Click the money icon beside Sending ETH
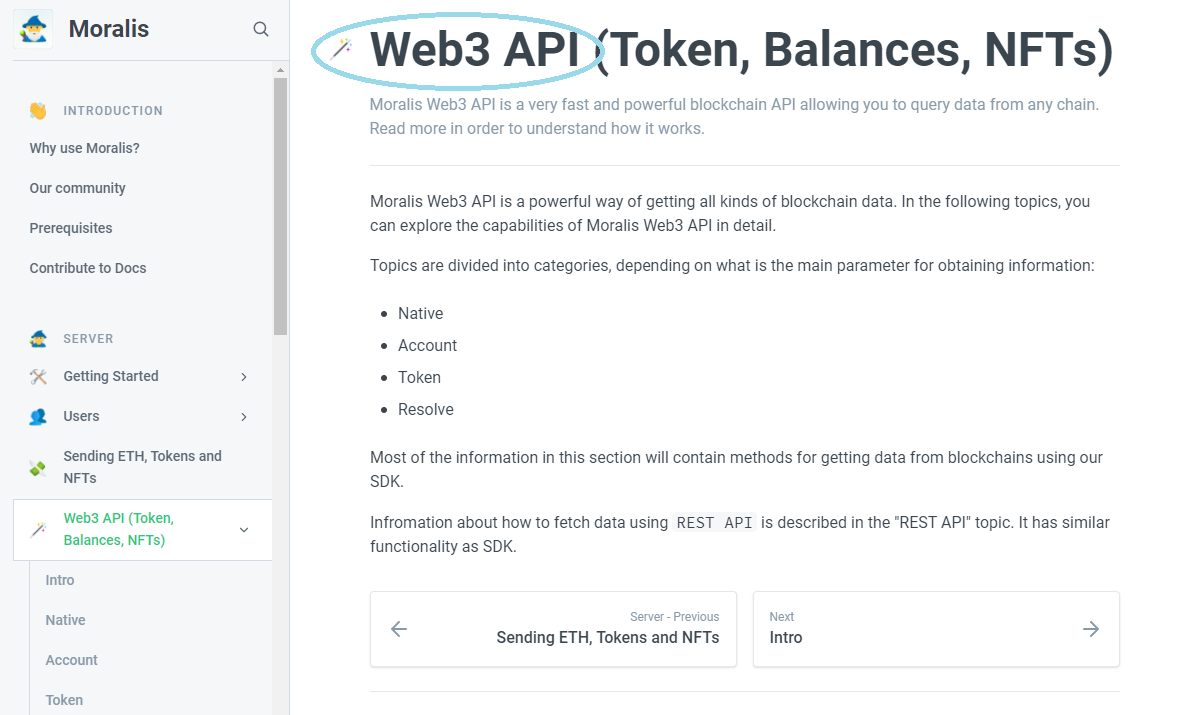The height and width of the screenshot is (715, 1193). point(38,468)
